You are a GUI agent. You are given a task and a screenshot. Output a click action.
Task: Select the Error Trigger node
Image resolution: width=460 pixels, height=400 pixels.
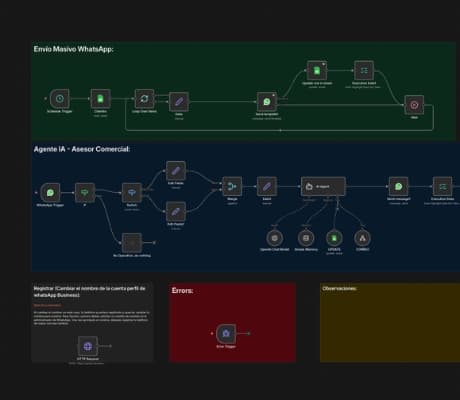[226, 333]
